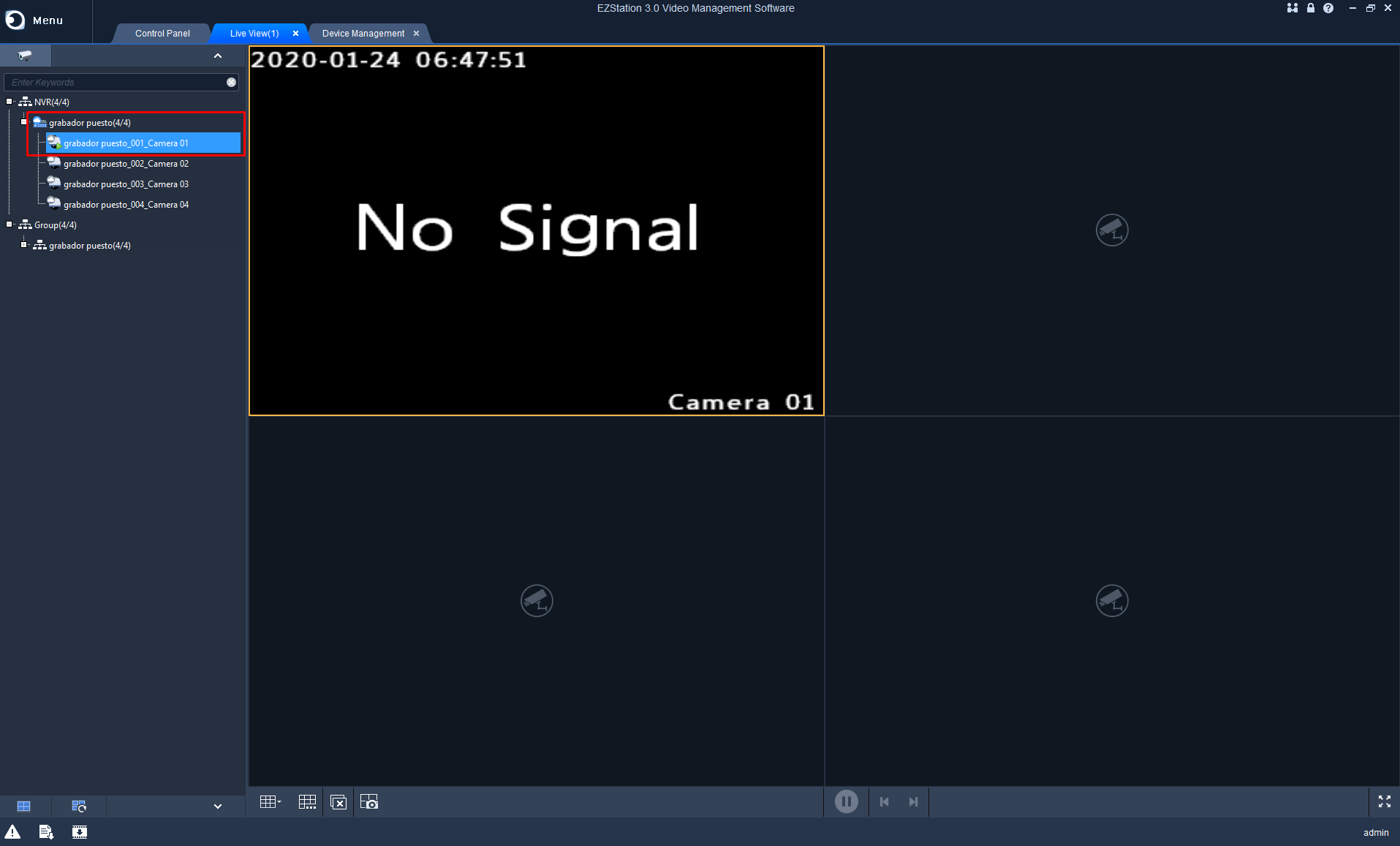Collapse the camera tree panel

click(217, 56)
